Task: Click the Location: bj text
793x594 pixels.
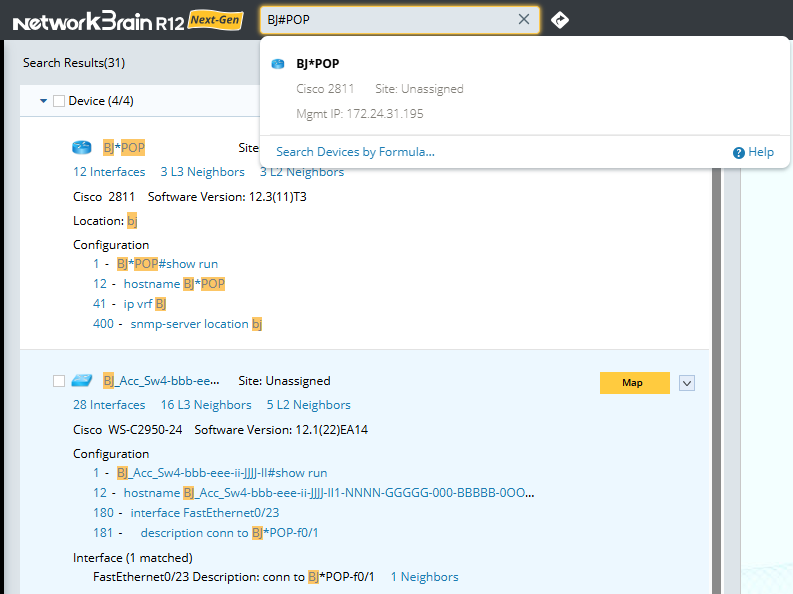Action: pyautogui.click(x=105, y=221)
